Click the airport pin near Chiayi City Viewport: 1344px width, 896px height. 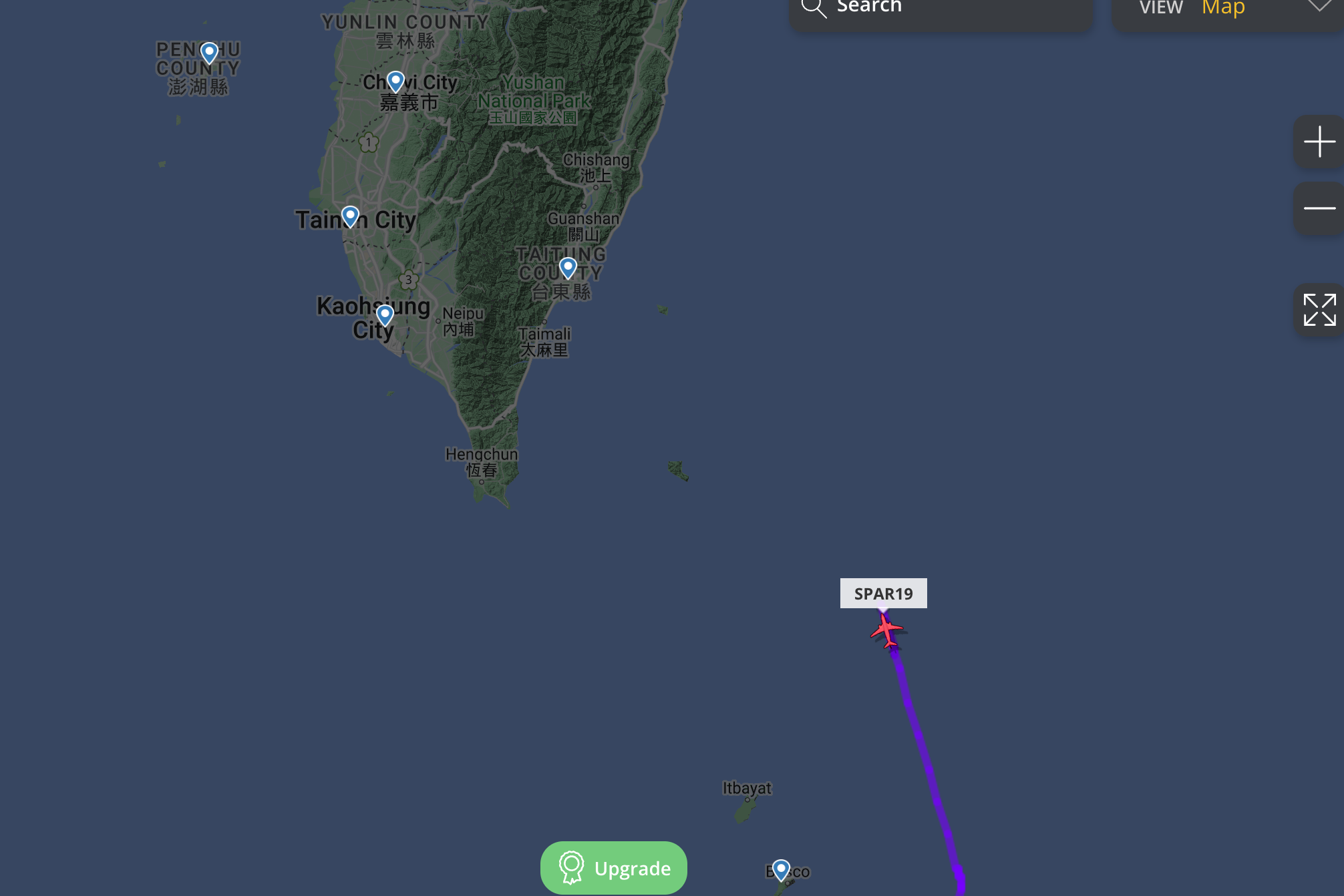[x=395, y=82]
